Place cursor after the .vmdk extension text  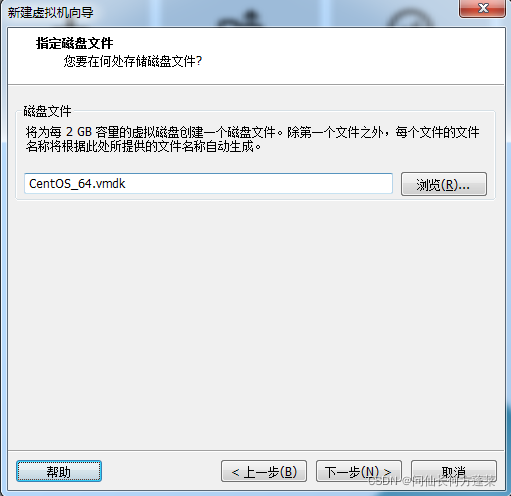click(126, 184)
